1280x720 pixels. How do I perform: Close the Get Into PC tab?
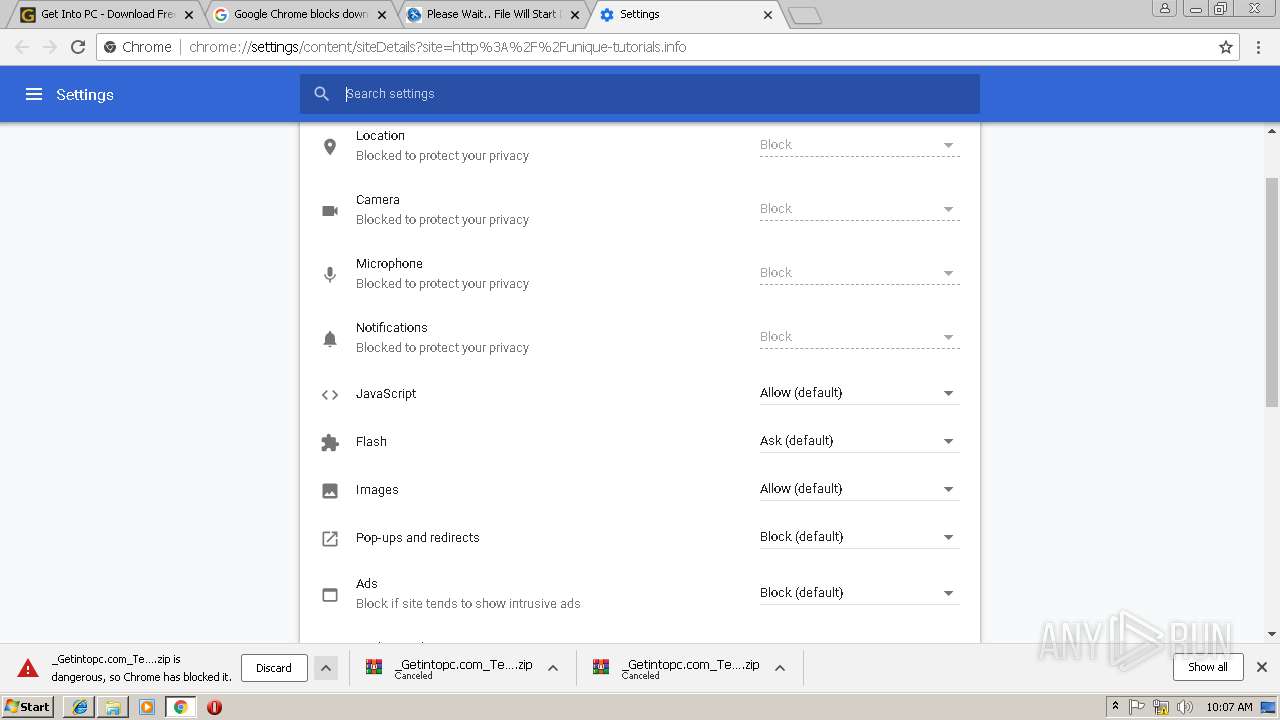tap(189, 15)
